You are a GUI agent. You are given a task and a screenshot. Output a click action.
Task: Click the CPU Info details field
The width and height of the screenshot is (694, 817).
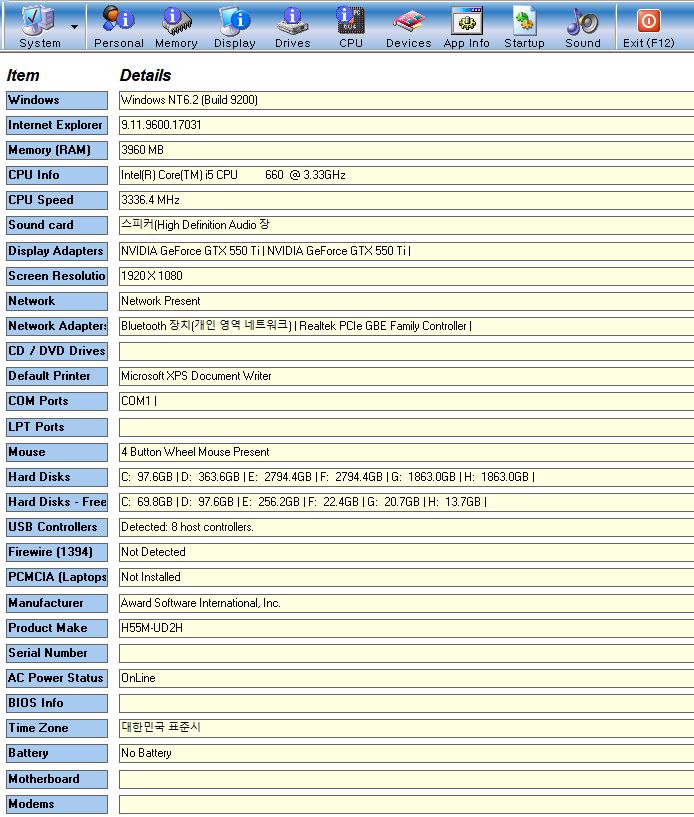tap(405, 175)
